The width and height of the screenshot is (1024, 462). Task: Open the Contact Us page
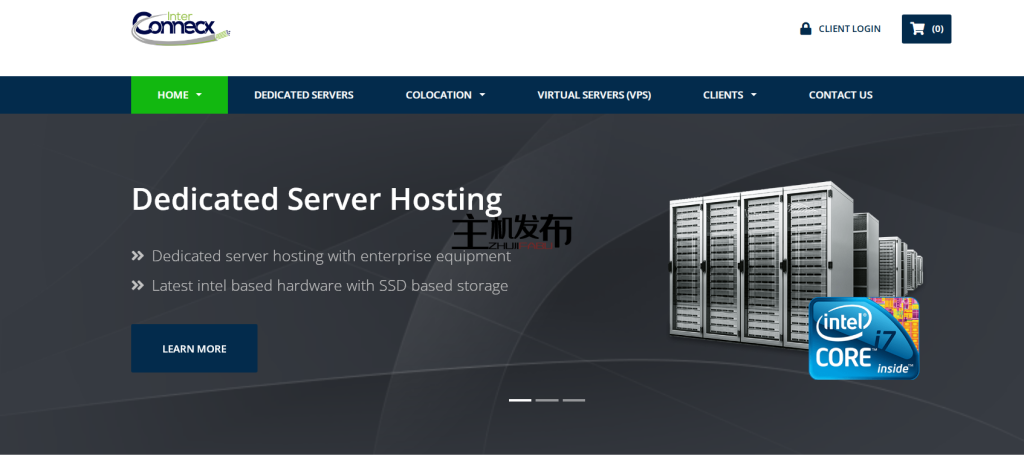840,95
